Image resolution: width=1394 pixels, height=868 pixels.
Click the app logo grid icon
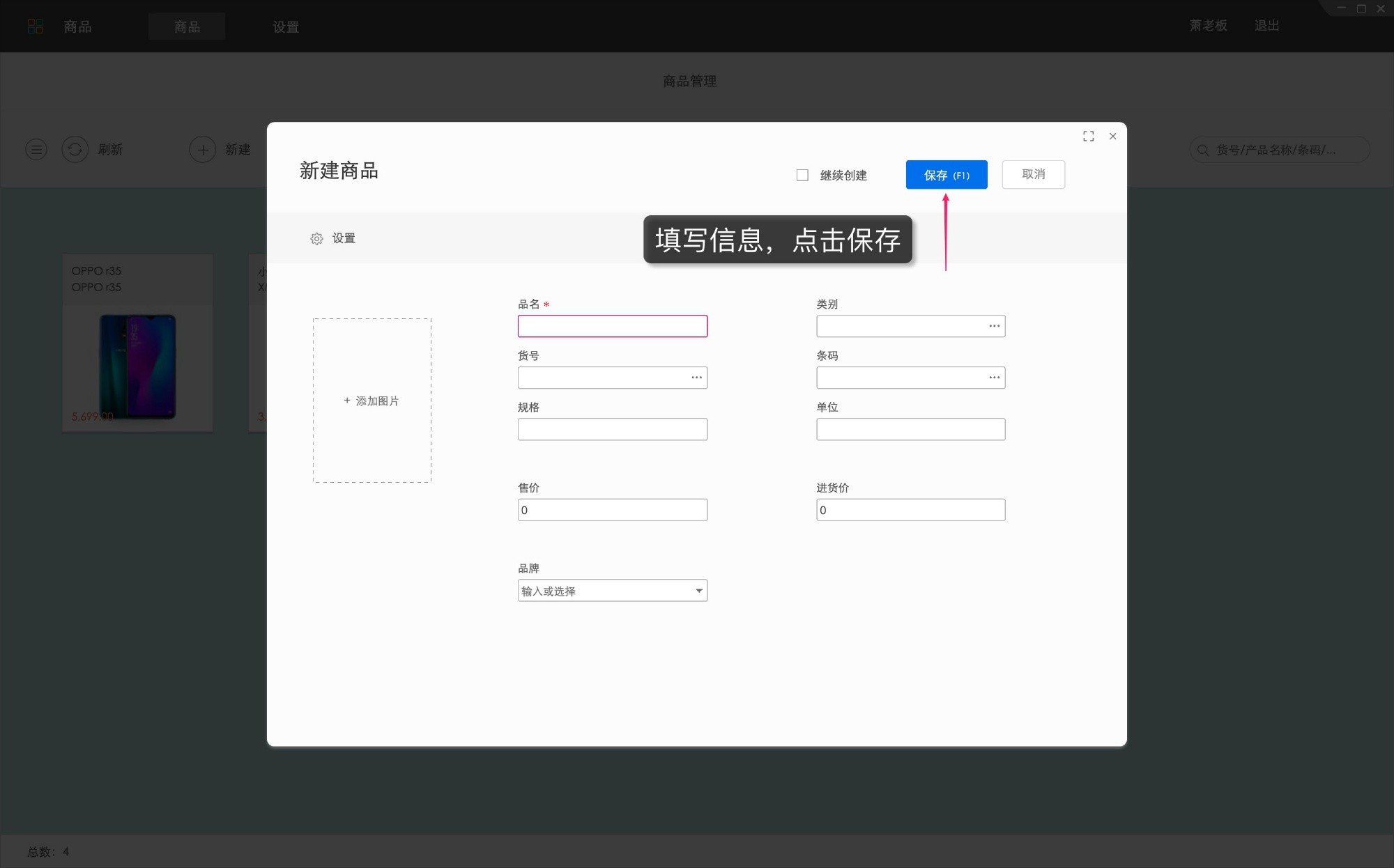(35, 26)
